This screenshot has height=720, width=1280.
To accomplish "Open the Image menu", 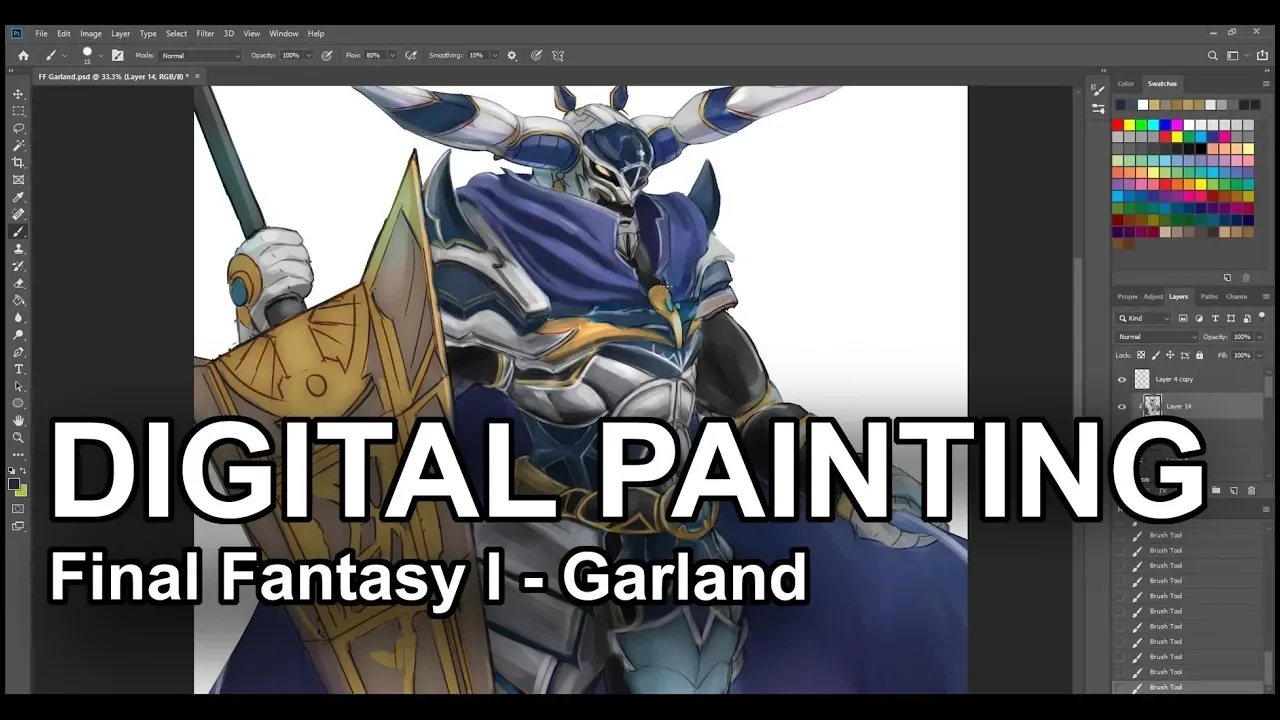I will [x=91, y=34].
